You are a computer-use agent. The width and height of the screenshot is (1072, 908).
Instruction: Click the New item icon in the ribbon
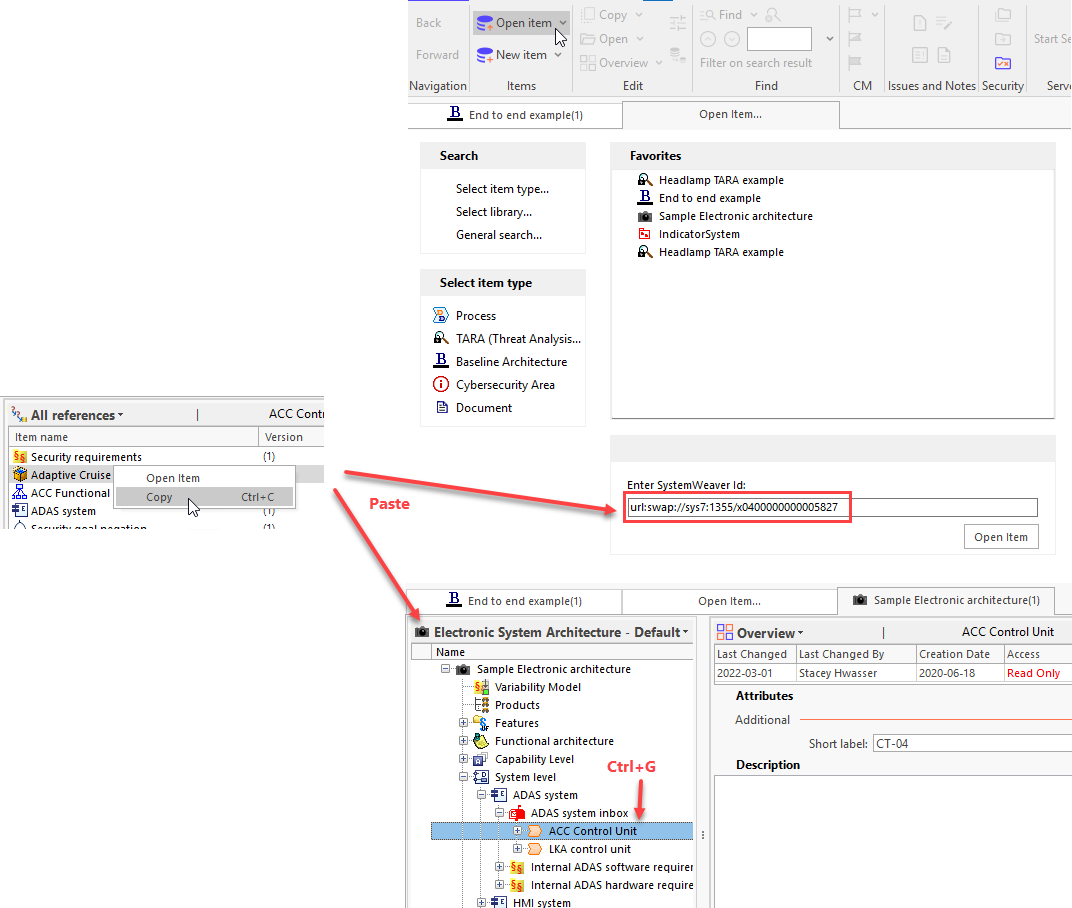pos(485,55)
